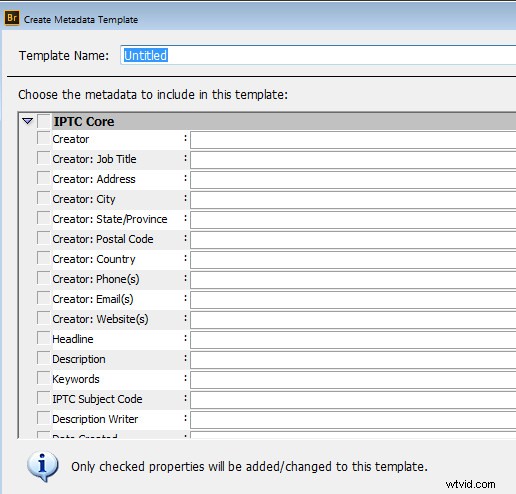The image size is (516, 494).
Task: Focus the Creator: Website(s) value field
Action: (x=353, y=320)
